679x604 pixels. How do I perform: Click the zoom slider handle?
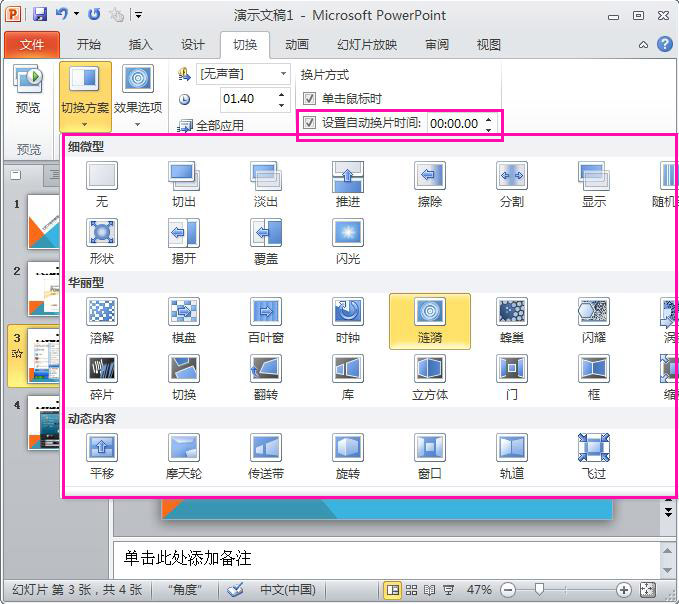[x=539, y=589]
